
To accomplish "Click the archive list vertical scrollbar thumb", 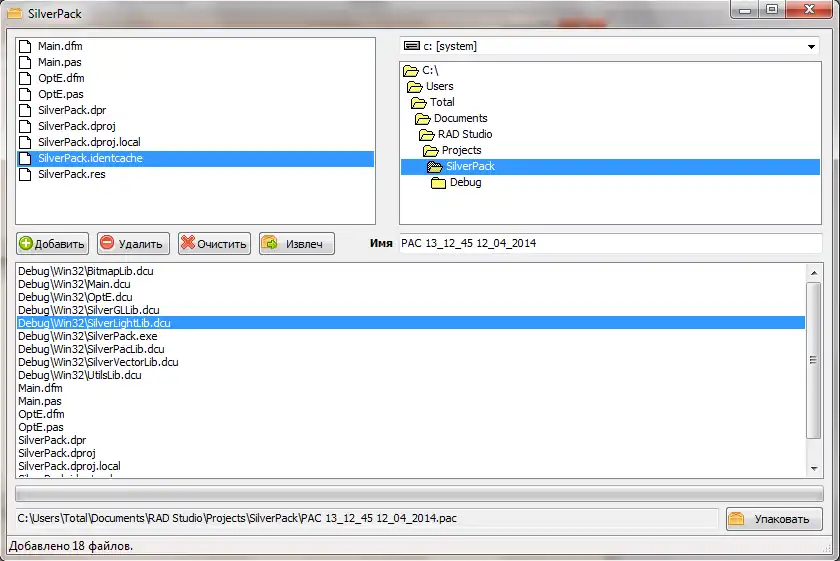I will click(x=814, y=361).
